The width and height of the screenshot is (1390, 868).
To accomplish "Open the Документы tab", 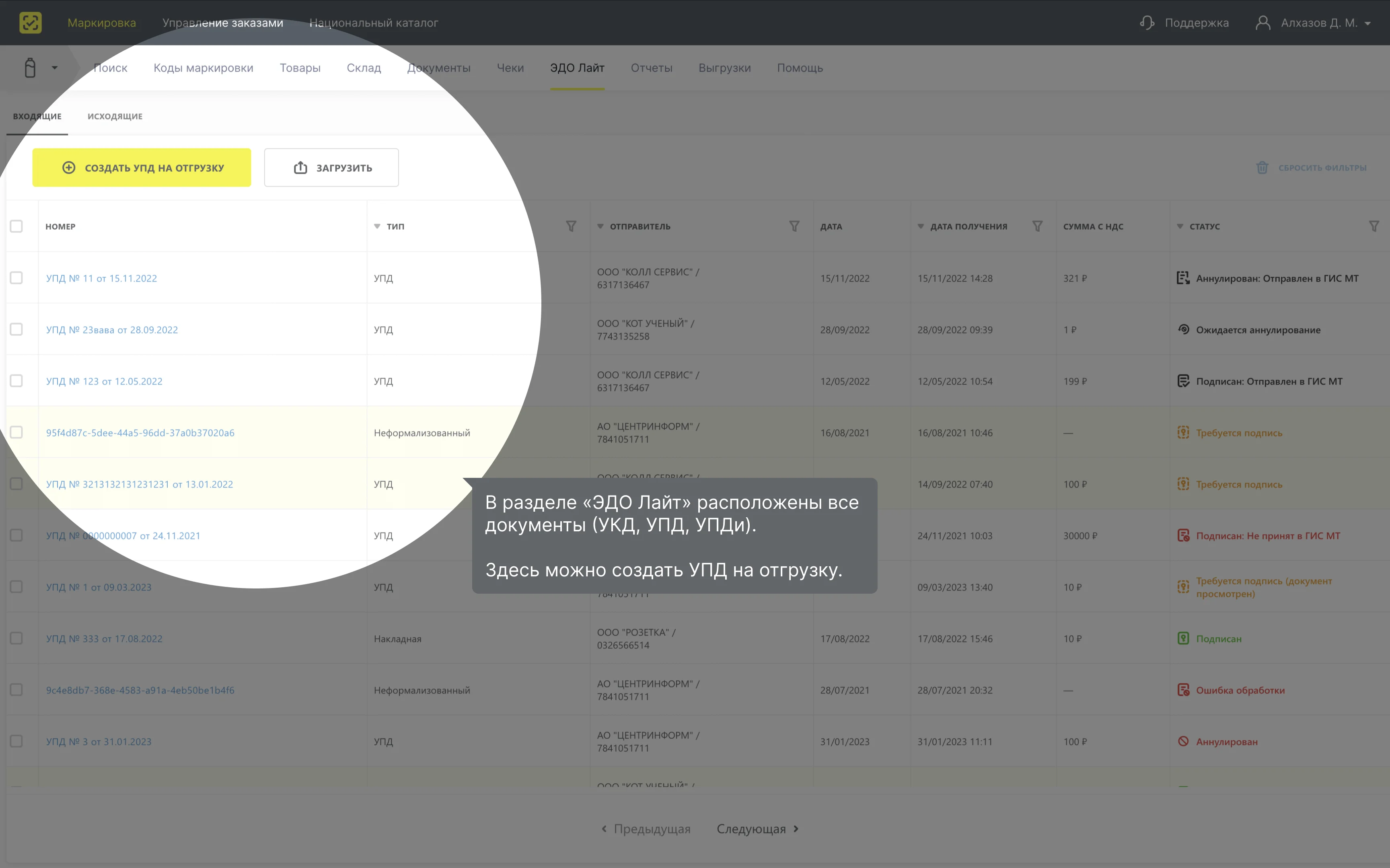I will (438, 68).
